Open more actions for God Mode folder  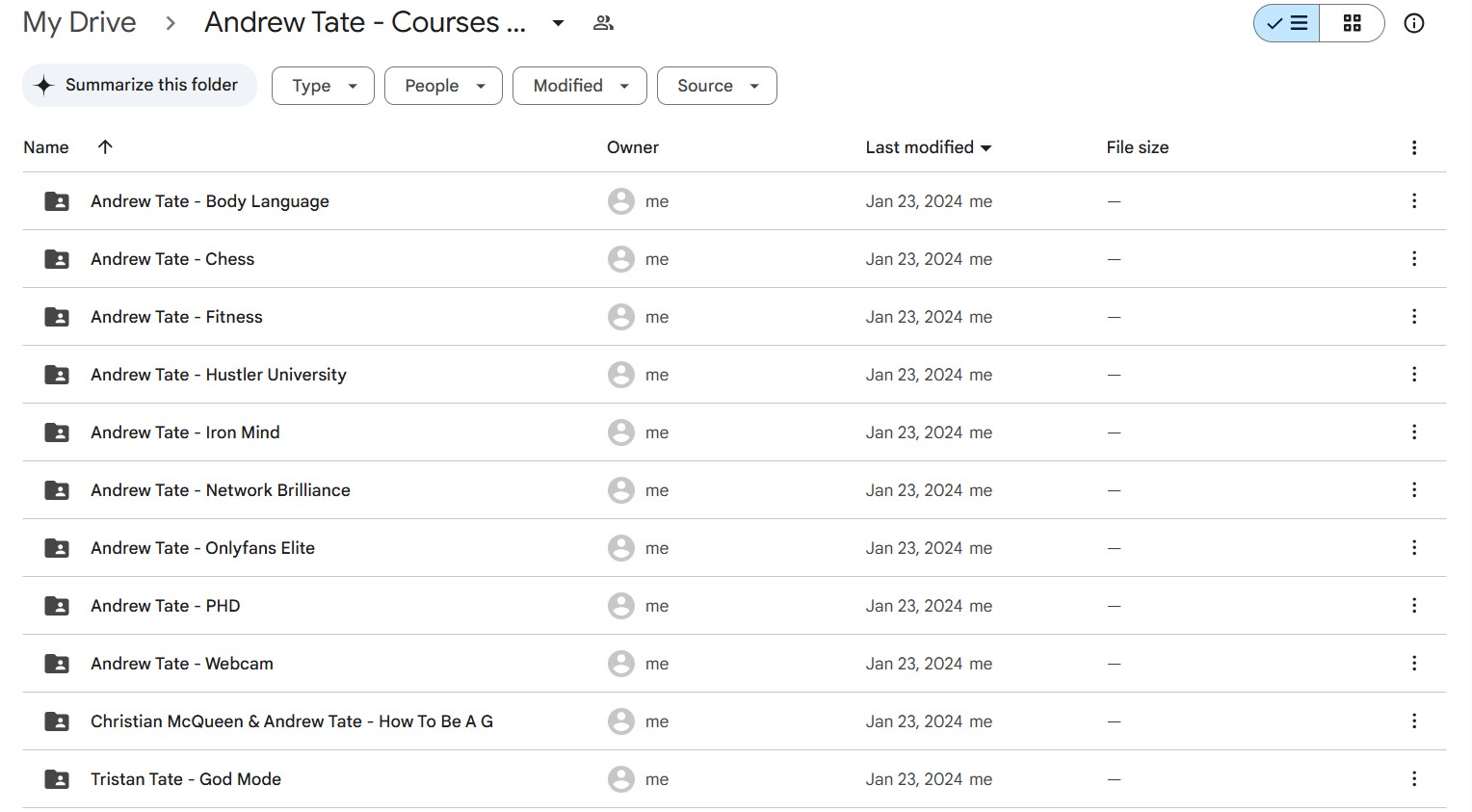1413,779
